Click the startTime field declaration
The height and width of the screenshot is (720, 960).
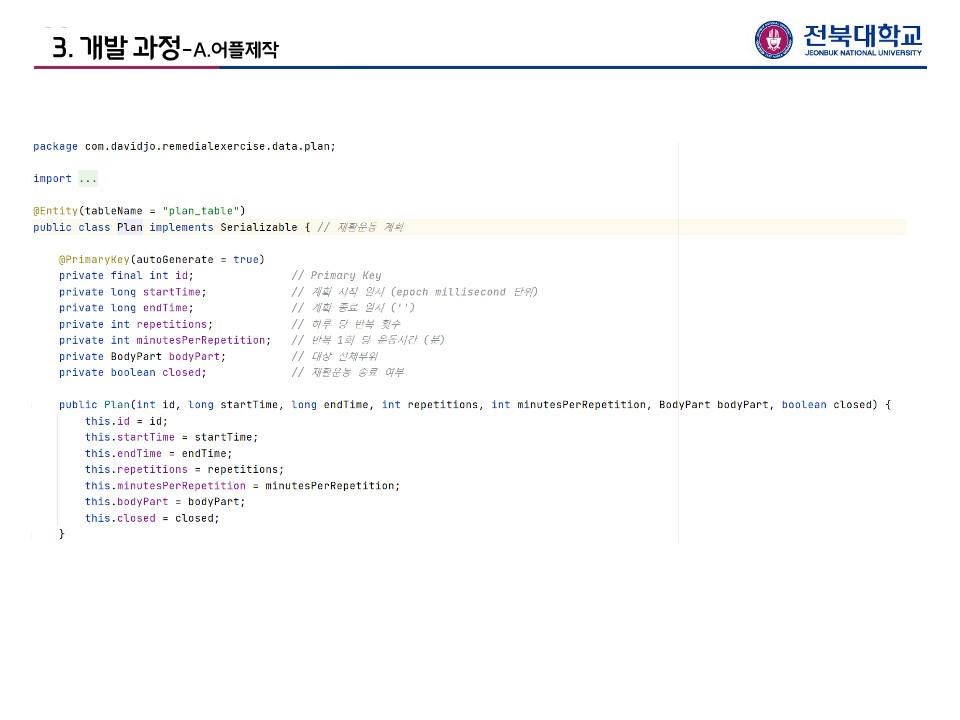pyautogui.click(x=173, y=292)
